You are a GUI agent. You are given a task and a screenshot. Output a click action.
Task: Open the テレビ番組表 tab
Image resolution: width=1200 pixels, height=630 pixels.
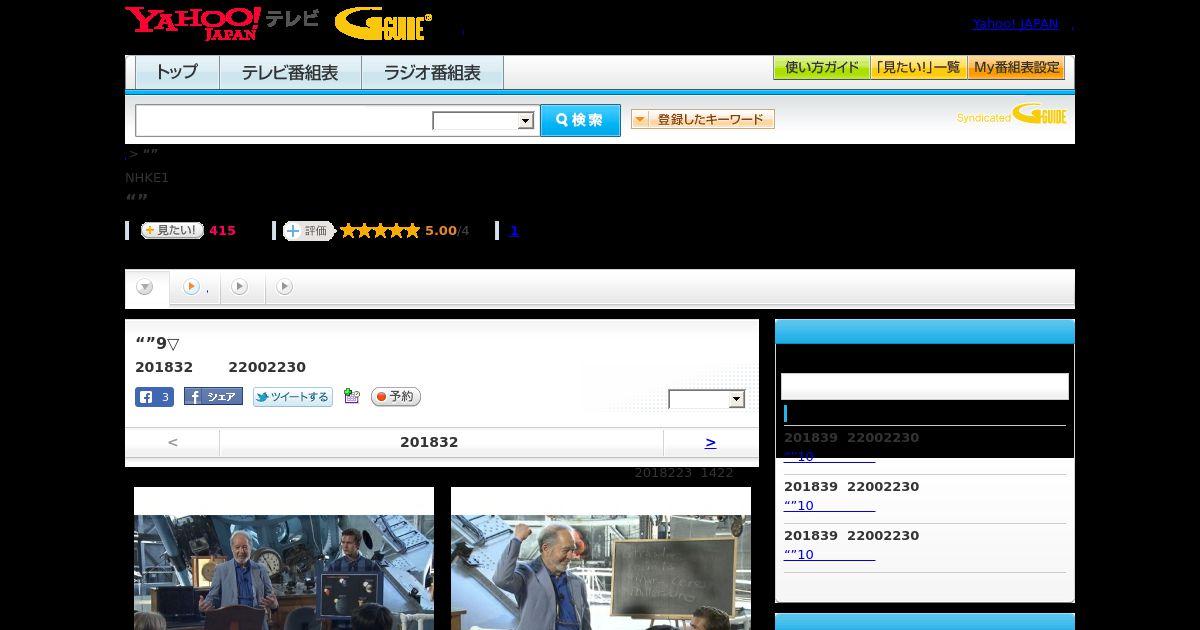(290, 73)
